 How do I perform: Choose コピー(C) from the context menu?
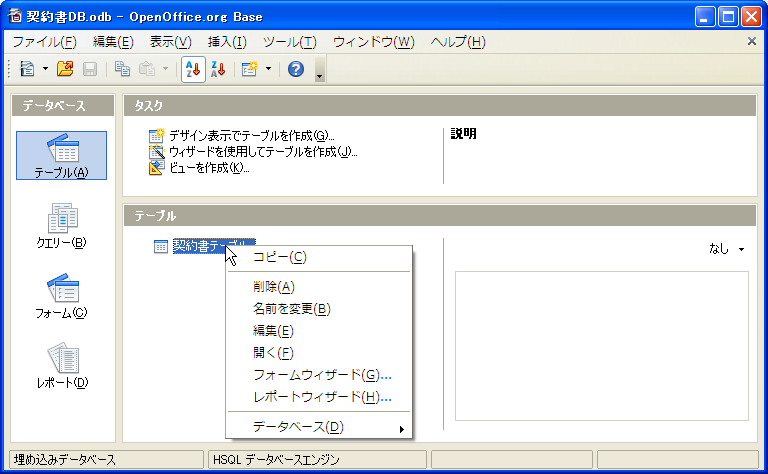pos(318,258)
